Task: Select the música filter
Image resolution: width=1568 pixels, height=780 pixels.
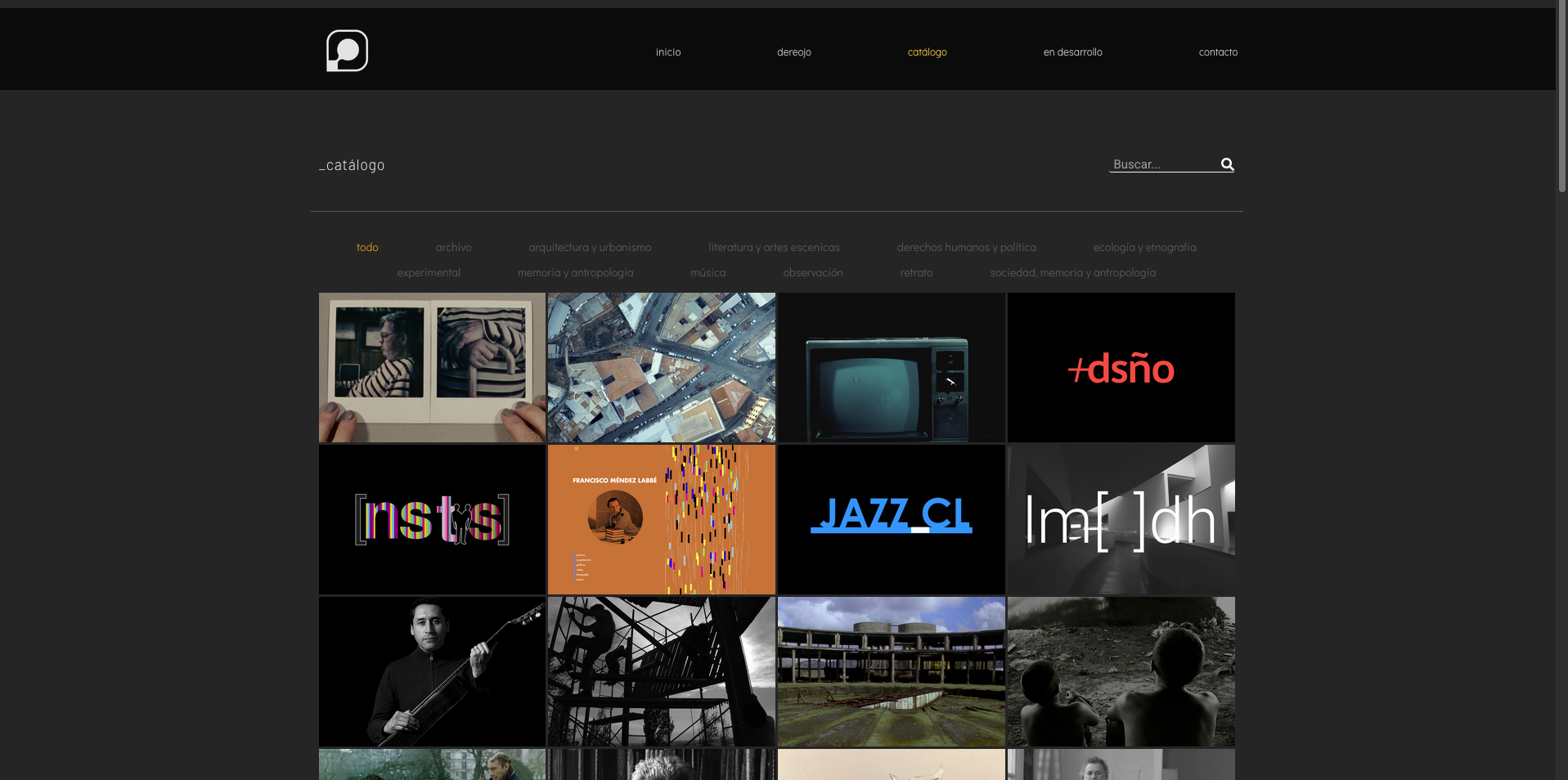Action: click(x=708, y=272)
